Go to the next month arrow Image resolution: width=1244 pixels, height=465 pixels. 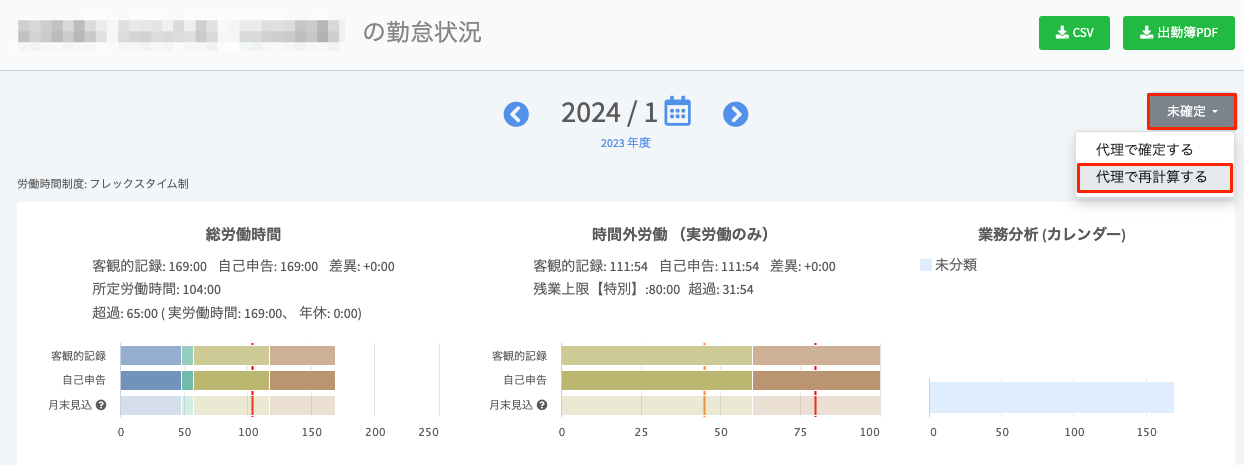click(x=736, y=114)
